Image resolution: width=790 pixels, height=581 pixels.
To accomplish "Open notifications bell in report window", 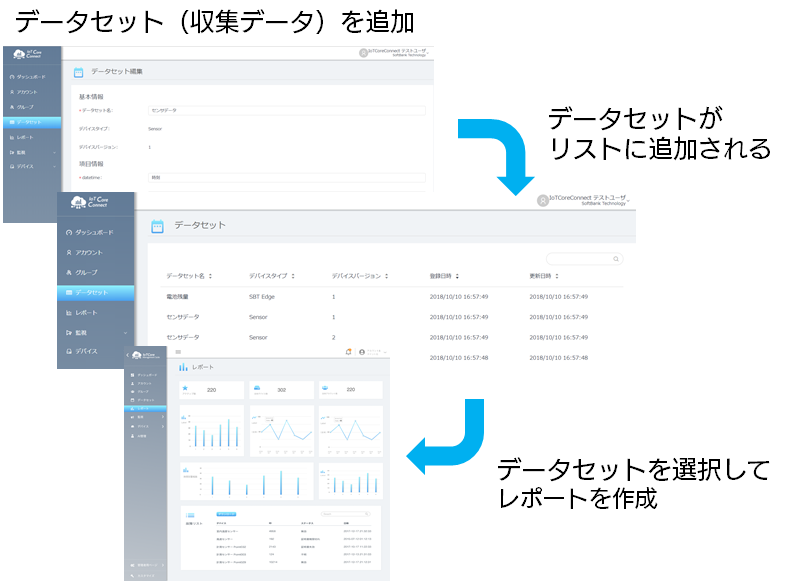I will (348, 352).
